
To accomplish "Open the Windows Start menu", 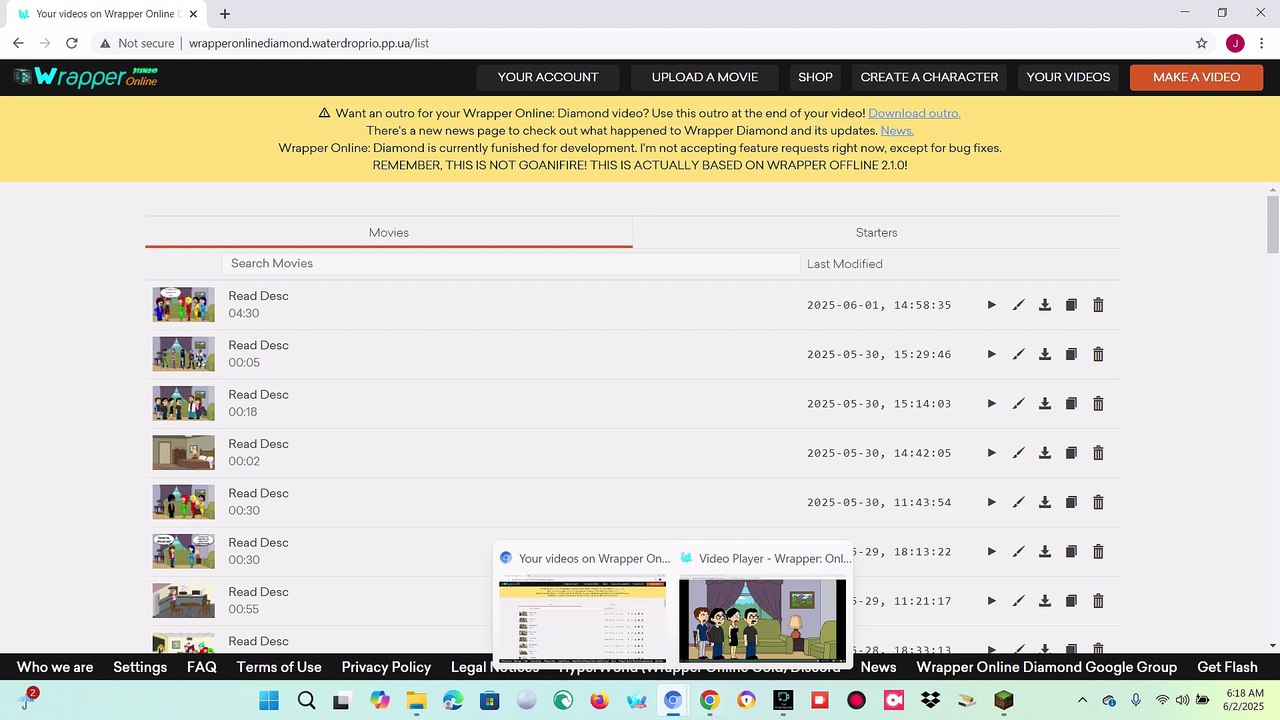I will click(x=269, y=700).
